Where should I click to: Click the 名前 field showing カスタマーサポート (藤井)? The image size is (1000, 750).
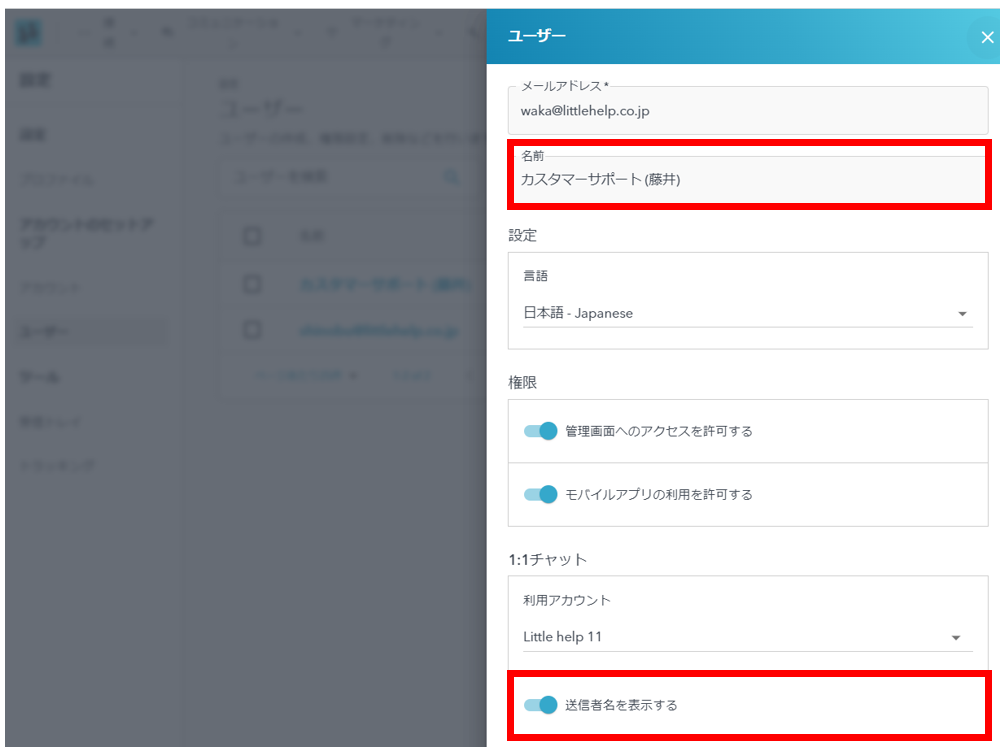[747, 180]
